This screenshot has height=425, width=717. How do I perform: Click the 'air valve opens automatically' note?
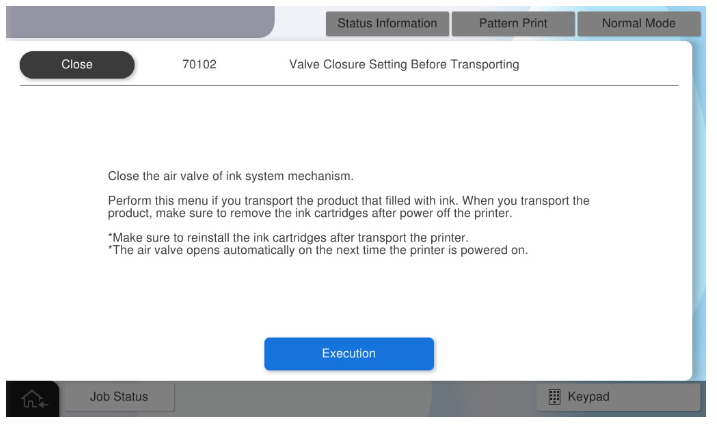(x=317, y=250)
